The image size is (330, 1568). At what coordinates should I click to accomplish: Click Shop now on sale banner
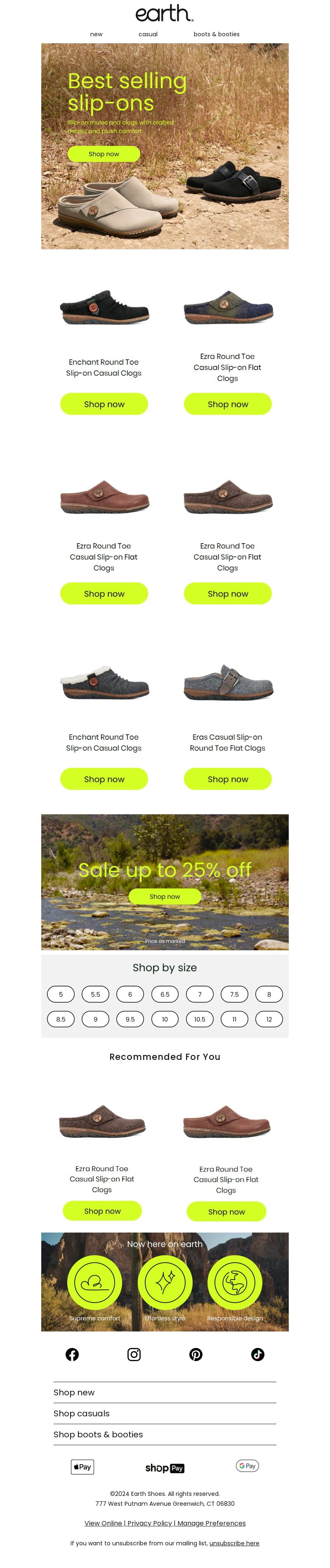coord(165,896)
